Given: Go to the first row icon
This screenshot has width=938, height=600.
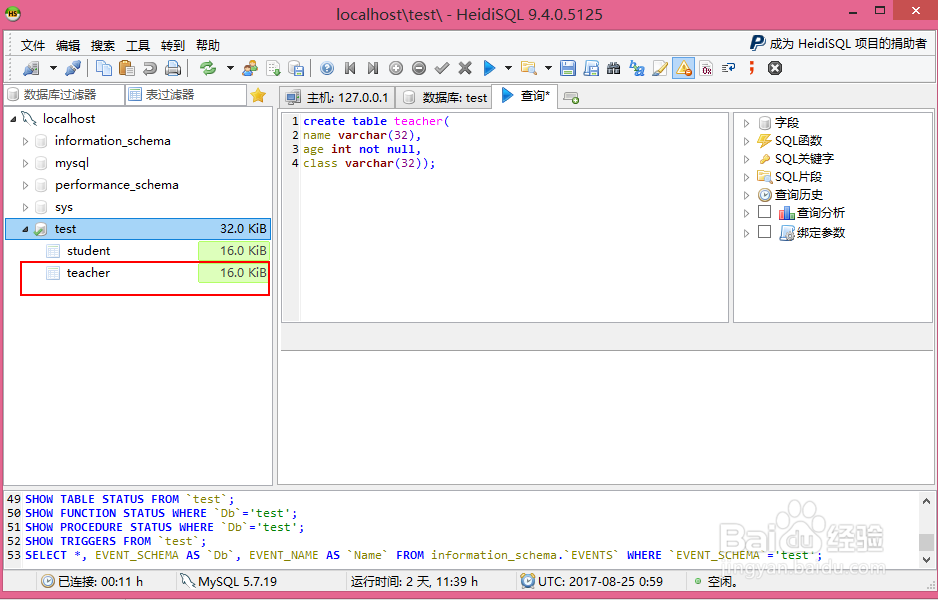Looking at the screenshot, I should [350, 68].
